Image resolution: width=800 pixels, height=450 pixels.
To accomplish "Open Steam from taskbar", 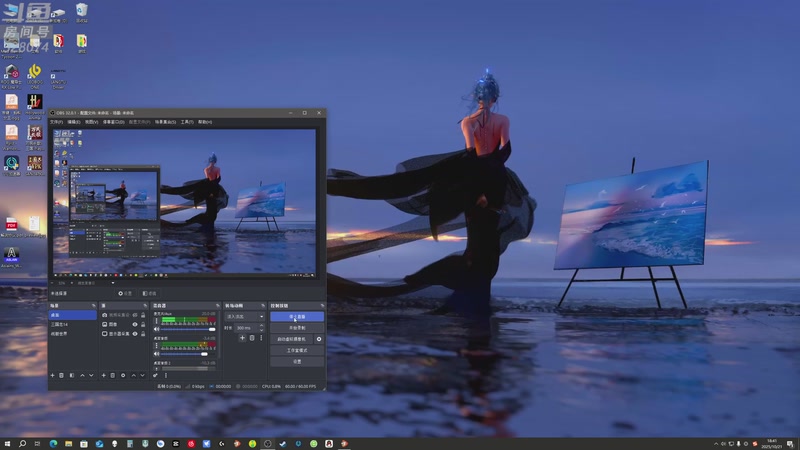I will tap(283, 443).
